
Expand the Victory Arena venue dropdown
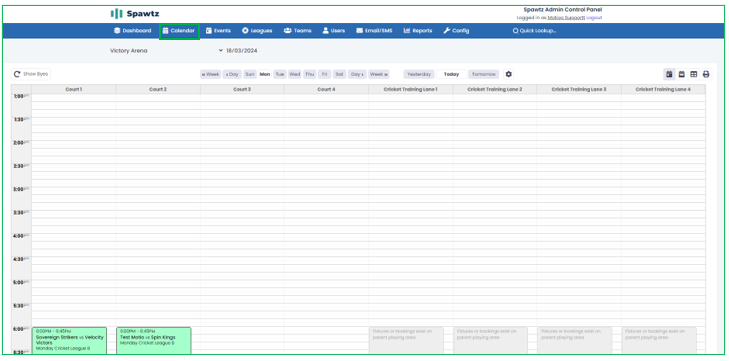166,51
